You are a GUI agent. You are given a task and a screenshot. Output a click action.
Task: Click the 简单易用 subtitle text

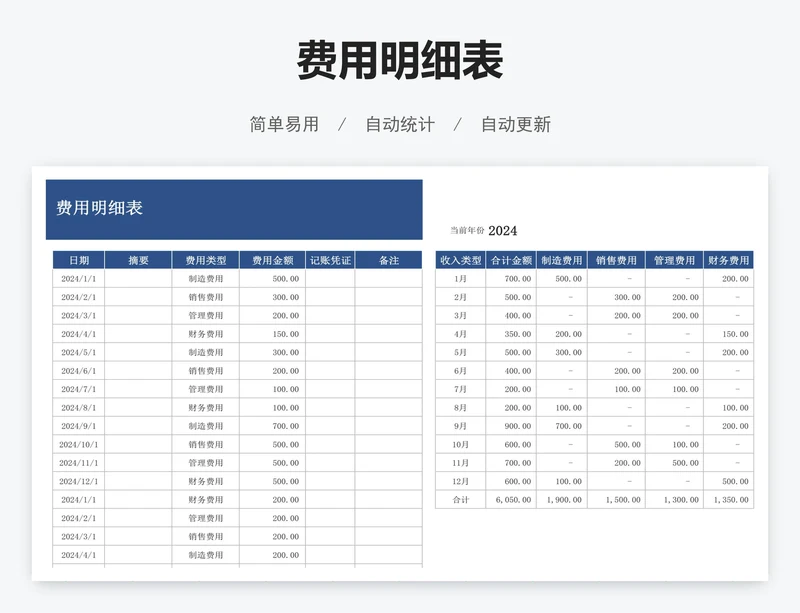(x=284, y=125)
